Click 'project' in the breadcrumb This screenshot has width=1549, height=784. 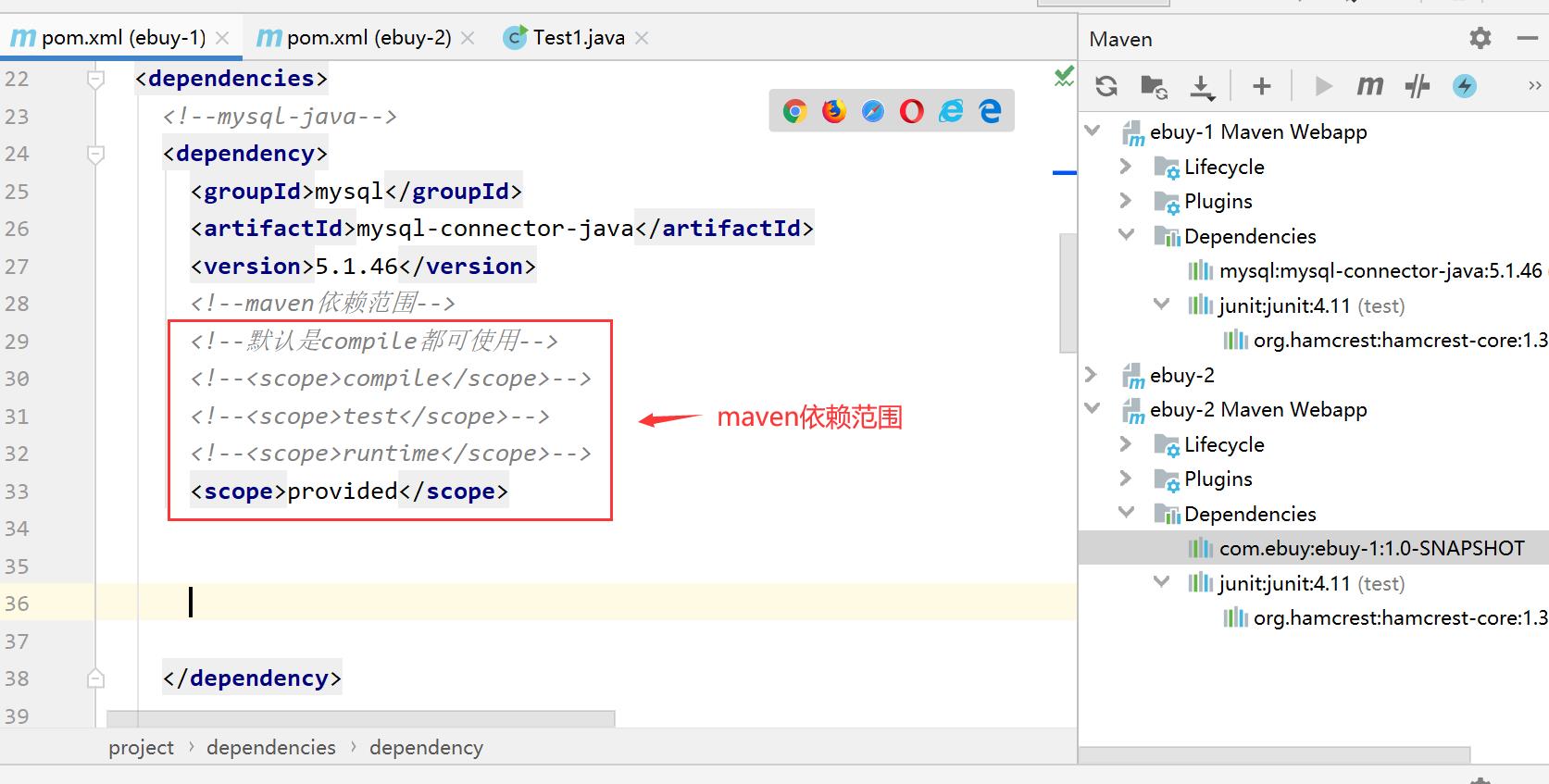[141, 747]
